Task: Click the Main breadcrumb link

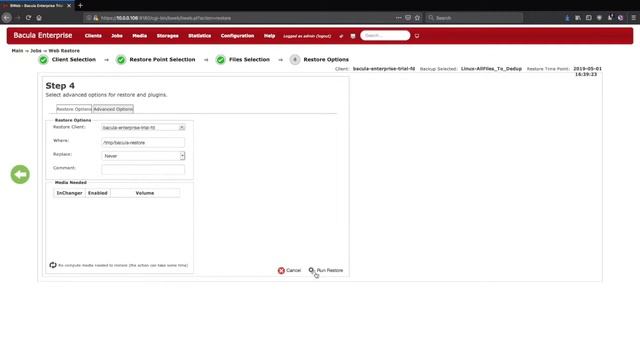Action: point(18,51)
